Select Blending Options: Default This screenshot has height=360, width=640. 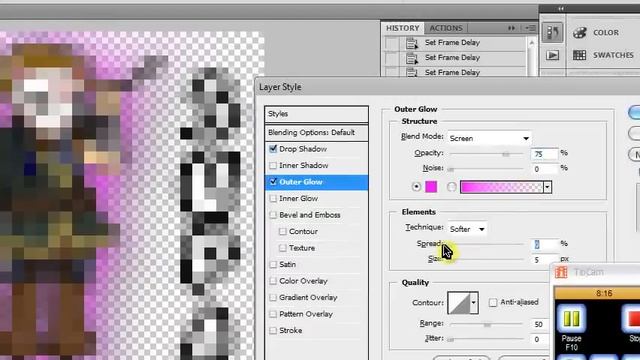316,133
